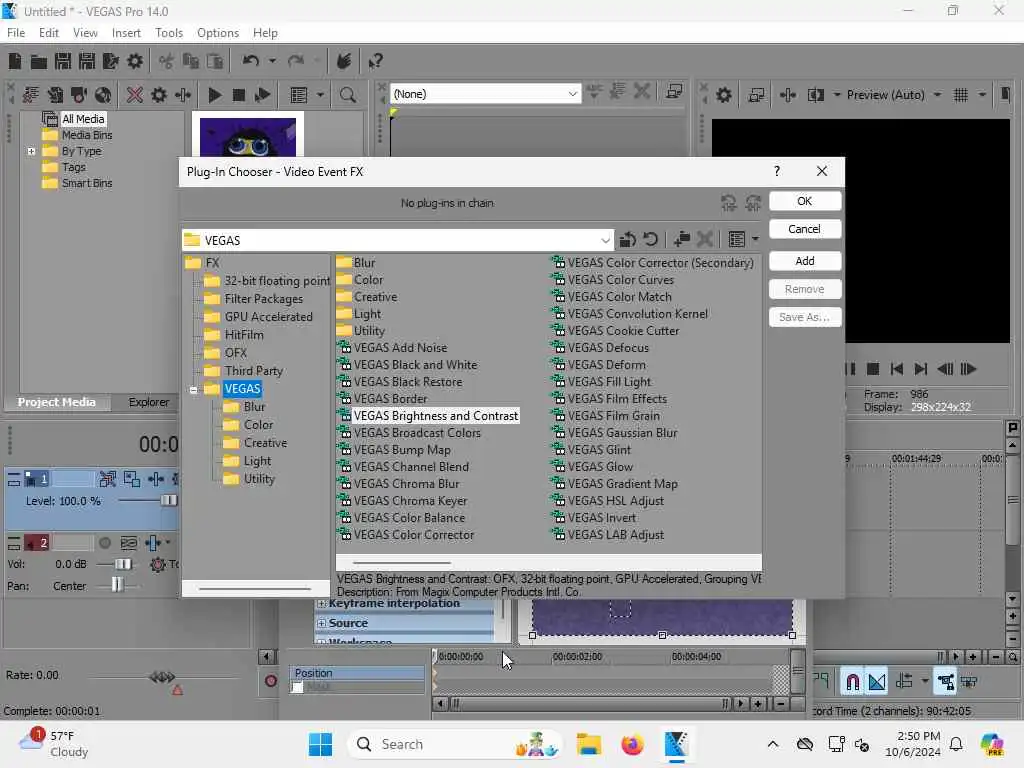Click the Preview properties gear icon

724,95
